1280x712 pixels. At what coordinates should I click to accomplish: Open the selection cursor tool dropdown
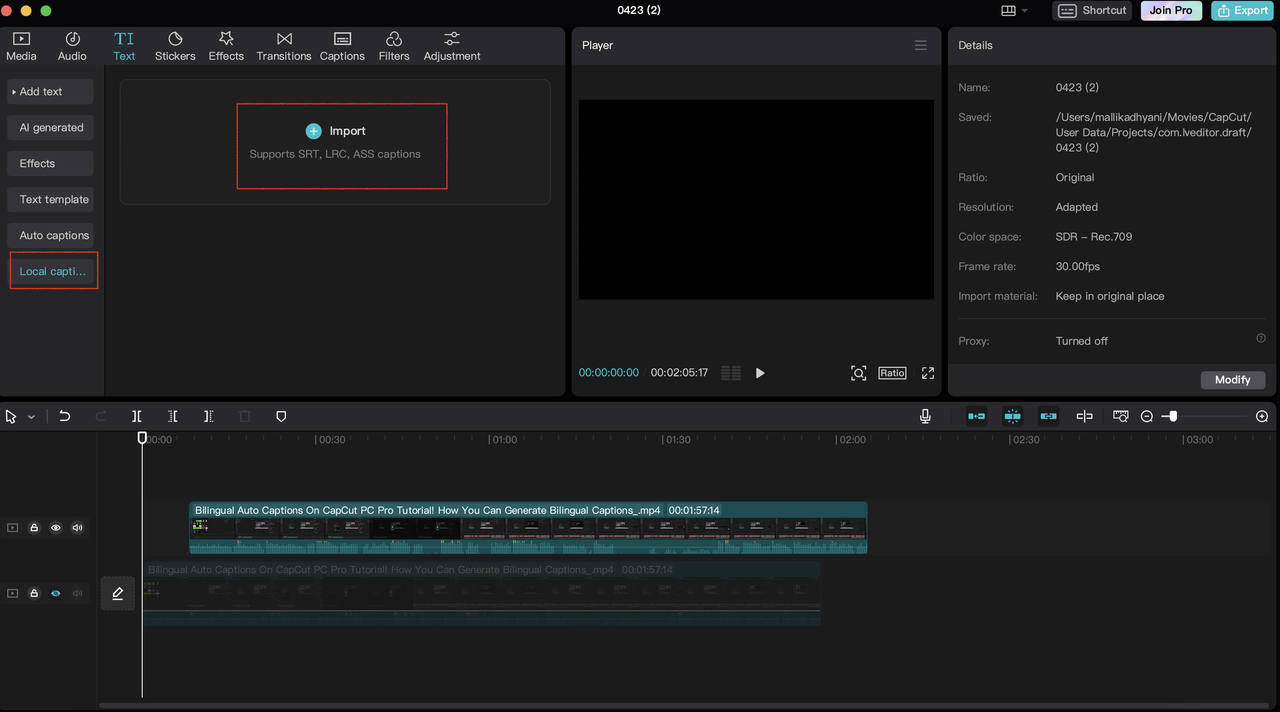click(32, 417)
